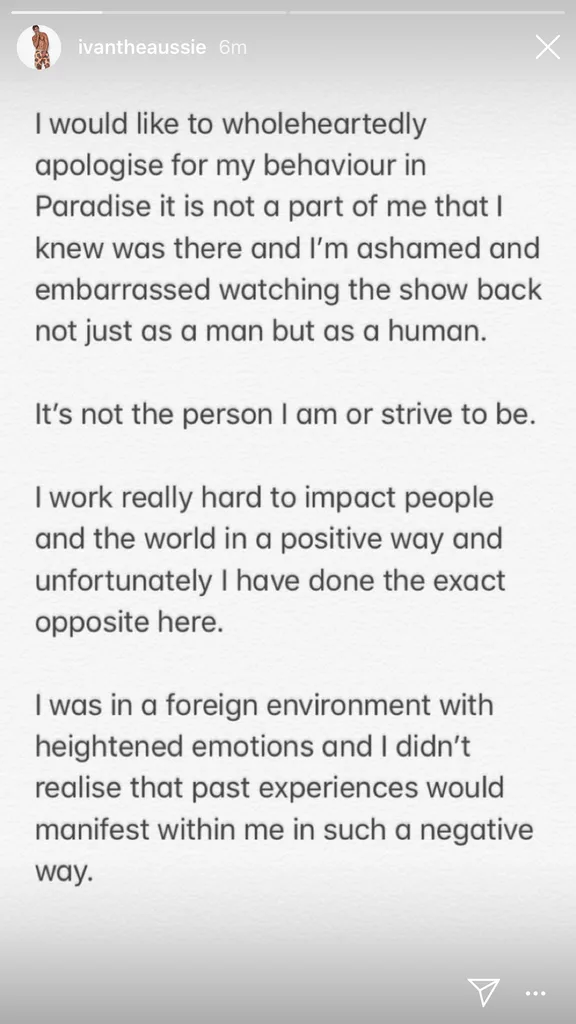Close the story with the X icon
Viewport: 576px width, 1024px height.
(x=547, y=47)
